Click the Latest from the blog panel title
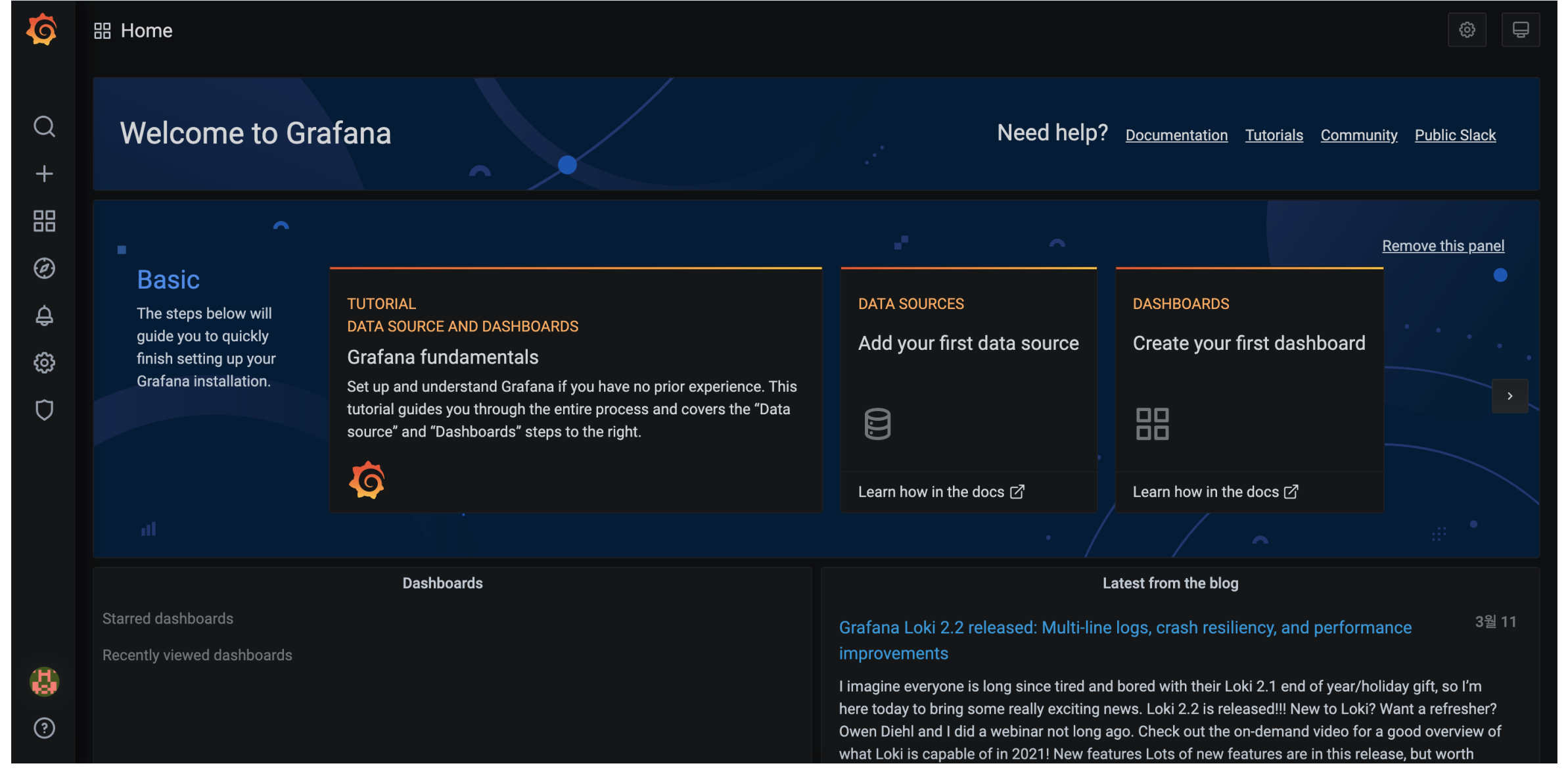 1170,583
